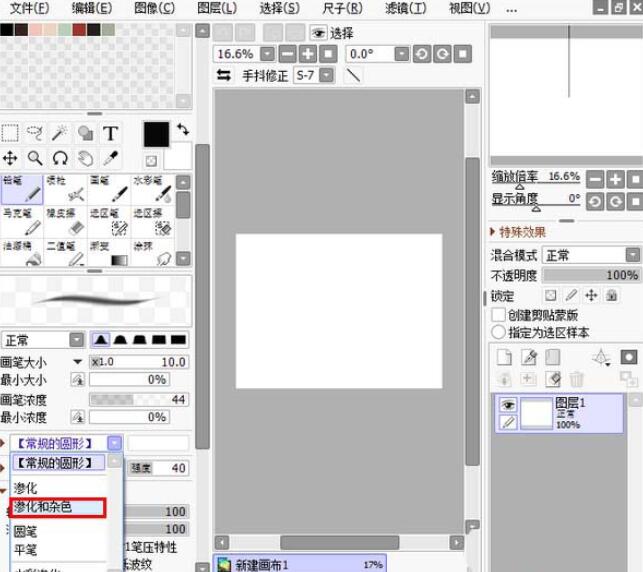Image resolution: width=643 pixels, height=572 pixels.
Task: Pick the eyedropper color picker tool
Action: (x=110, y=158)
